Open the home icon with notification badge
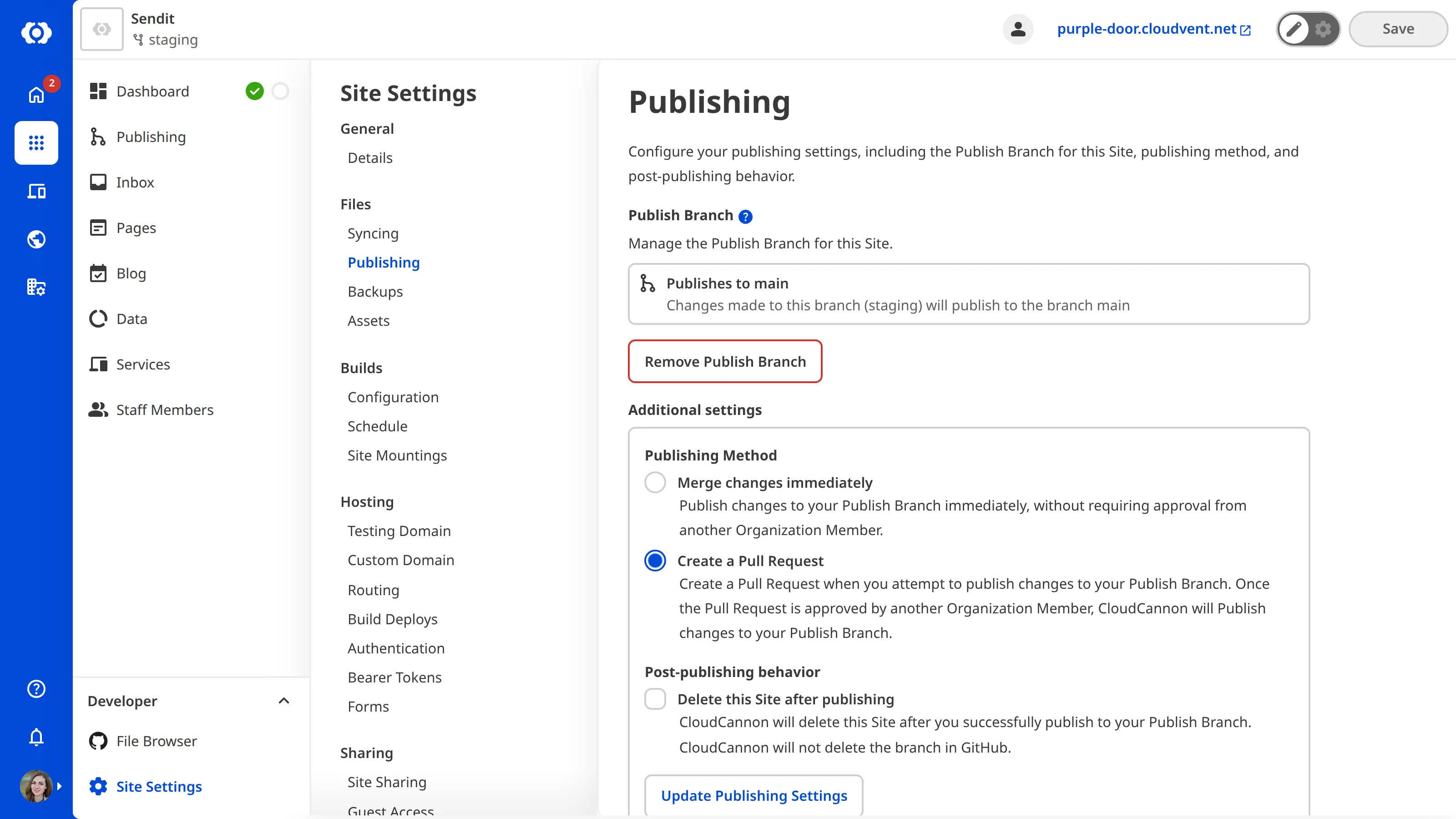The width and height of the screenshot is (1456, 819). [36, 94]
